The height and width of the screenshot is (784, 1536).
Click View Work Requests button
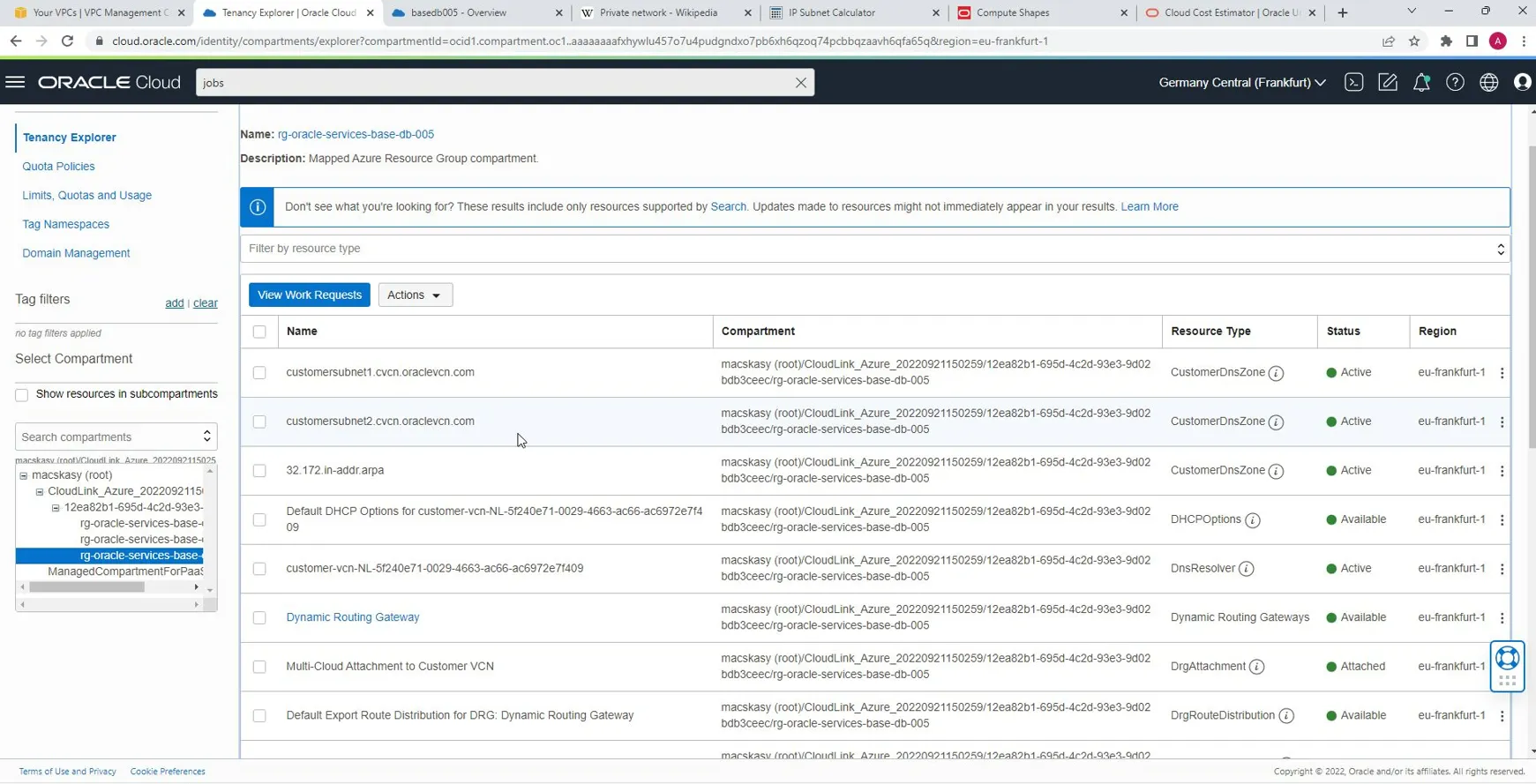tap(309, 295)
